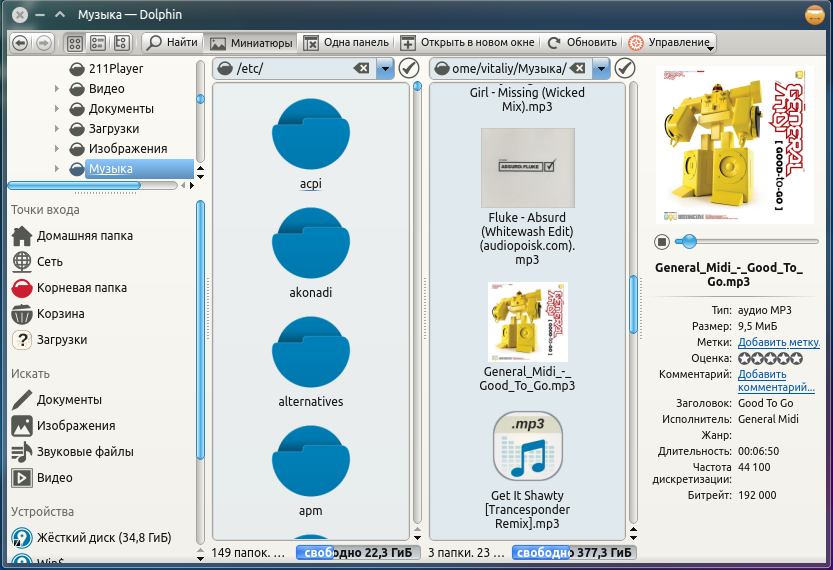Image resolution: width=833 pixels, height=570 pixels.
Task: Expand the Загрузки tree folder
Action: 57,129
